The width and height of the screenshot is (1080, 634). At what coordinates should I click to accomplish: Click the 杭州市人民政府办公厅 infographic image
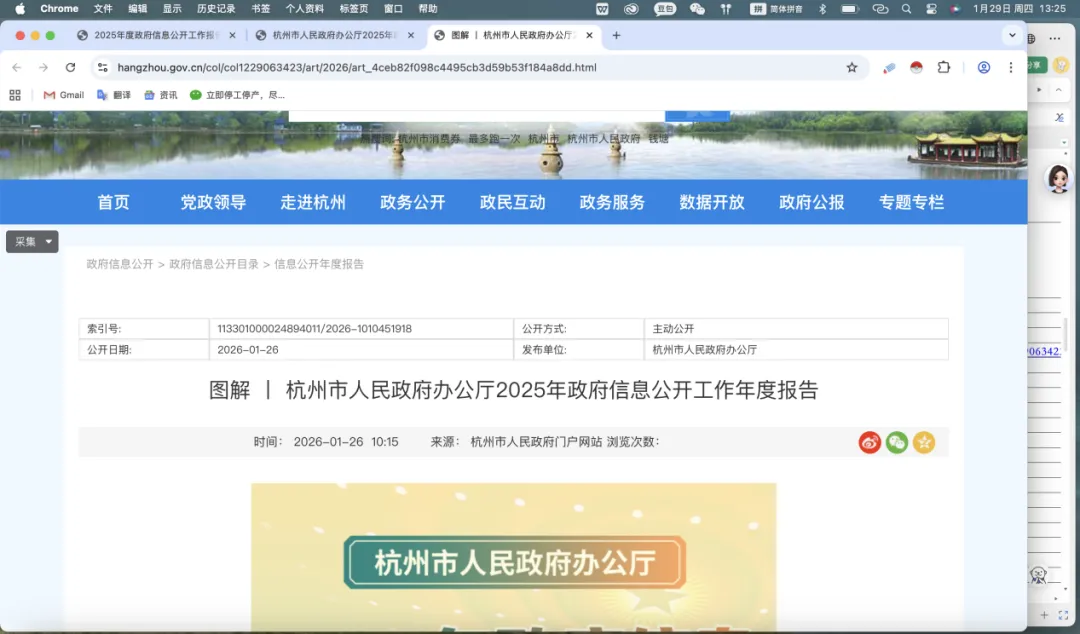point(514,557)
